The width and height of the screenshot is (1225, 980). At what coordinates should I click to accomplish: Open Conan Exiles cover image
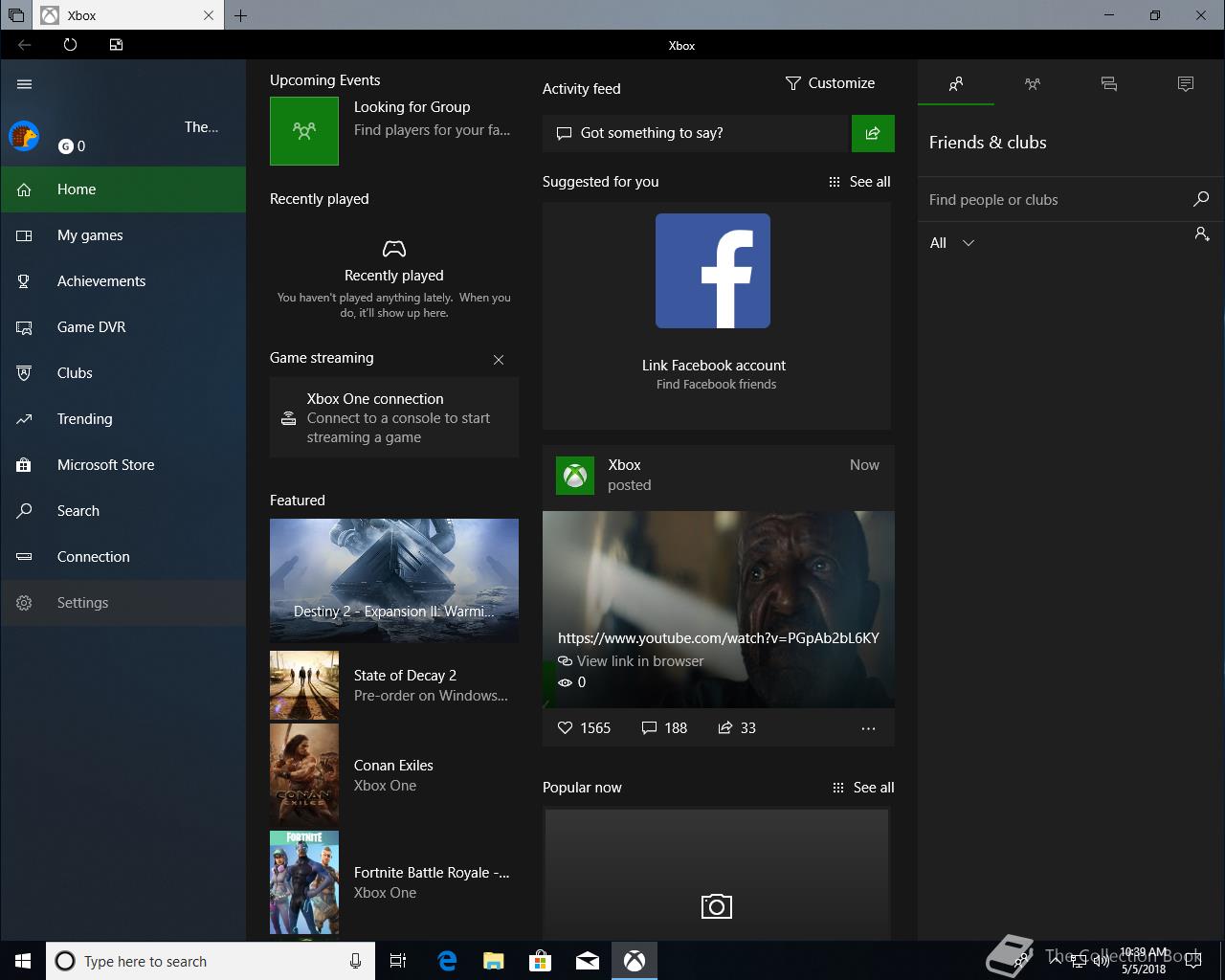304,775
